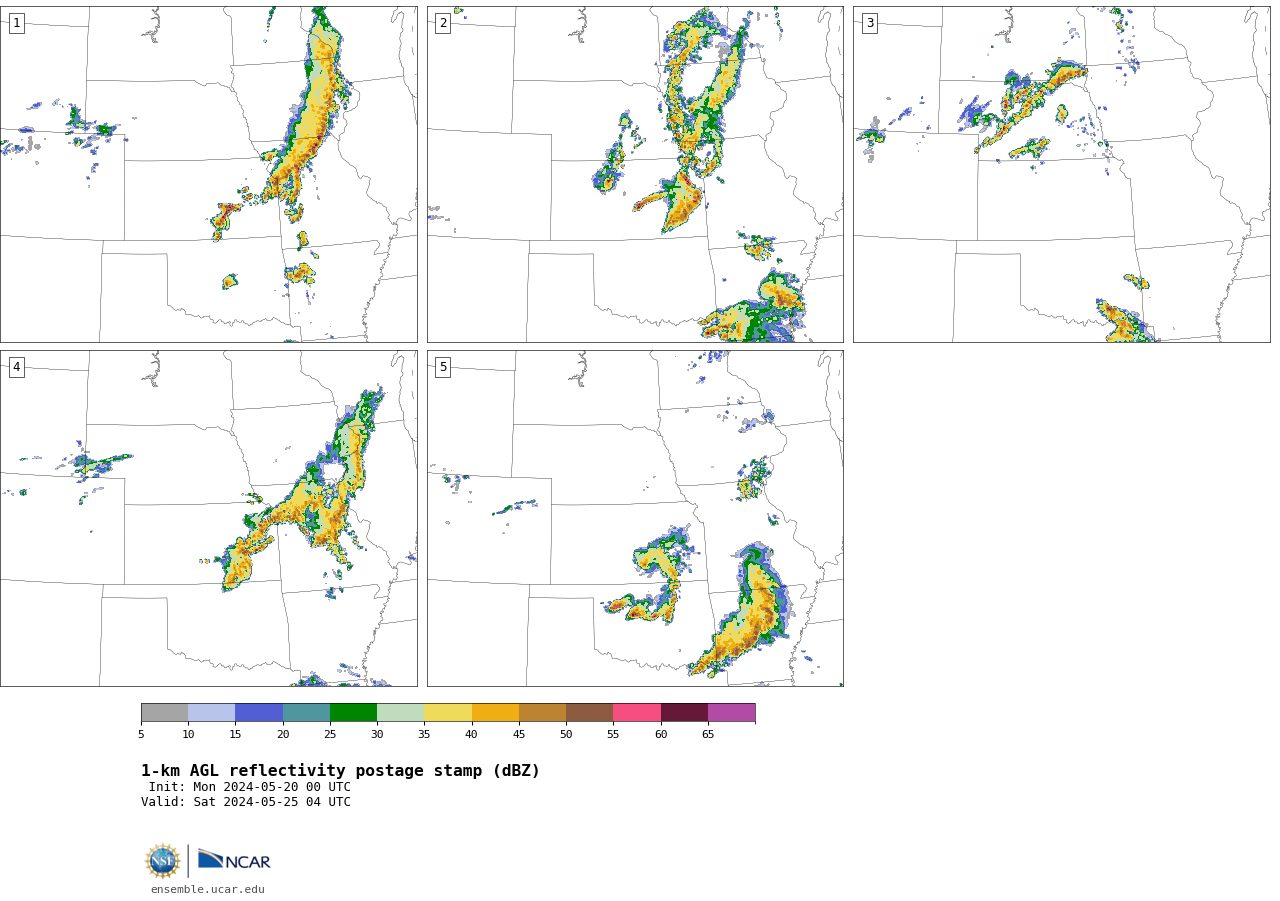Click the 'Valid: Sat 2024-05-25 04 UTC' text

[x=246, y=802]
